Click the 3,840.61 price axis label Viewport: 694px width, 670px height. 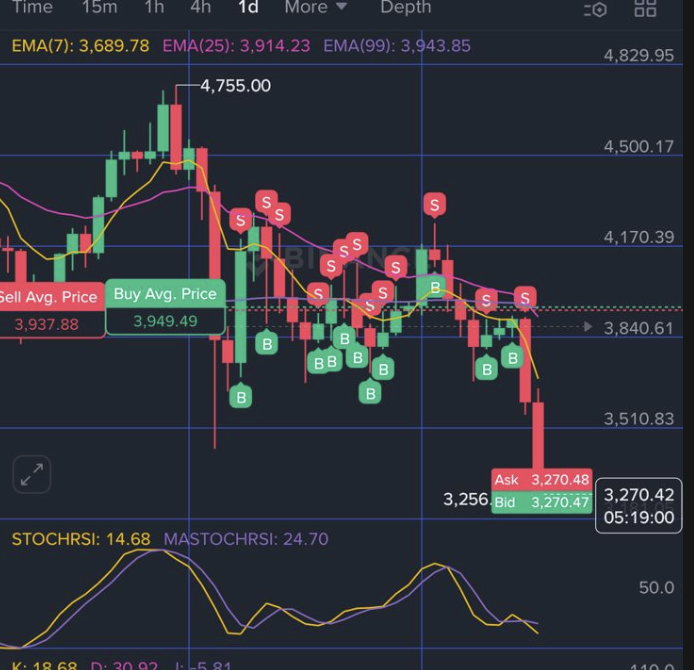point(639,328)
